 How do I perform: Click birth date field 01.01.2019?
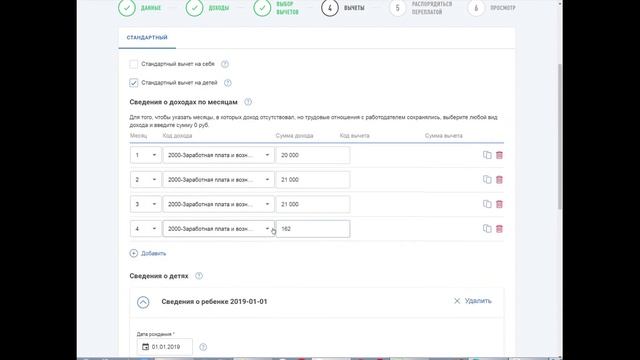[x=164, y=347]
